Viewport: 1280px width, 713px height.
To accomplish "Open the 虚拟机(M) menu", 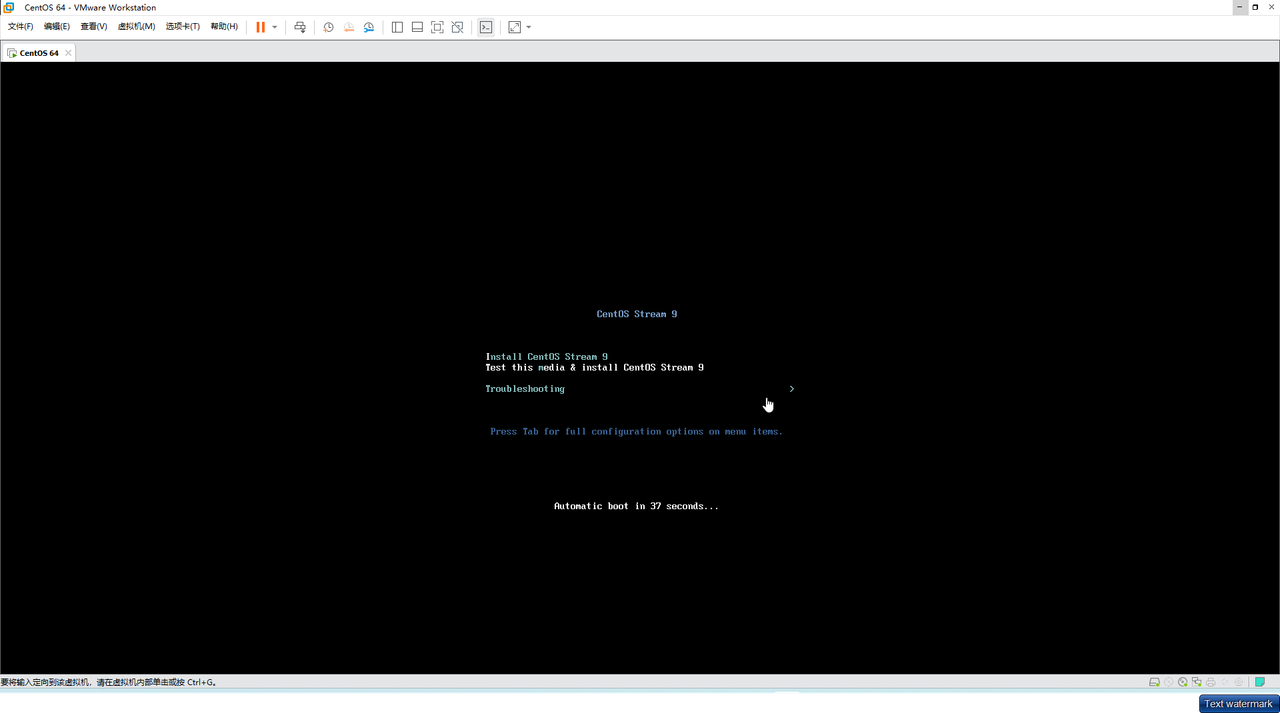I will (x=136, y=27).
